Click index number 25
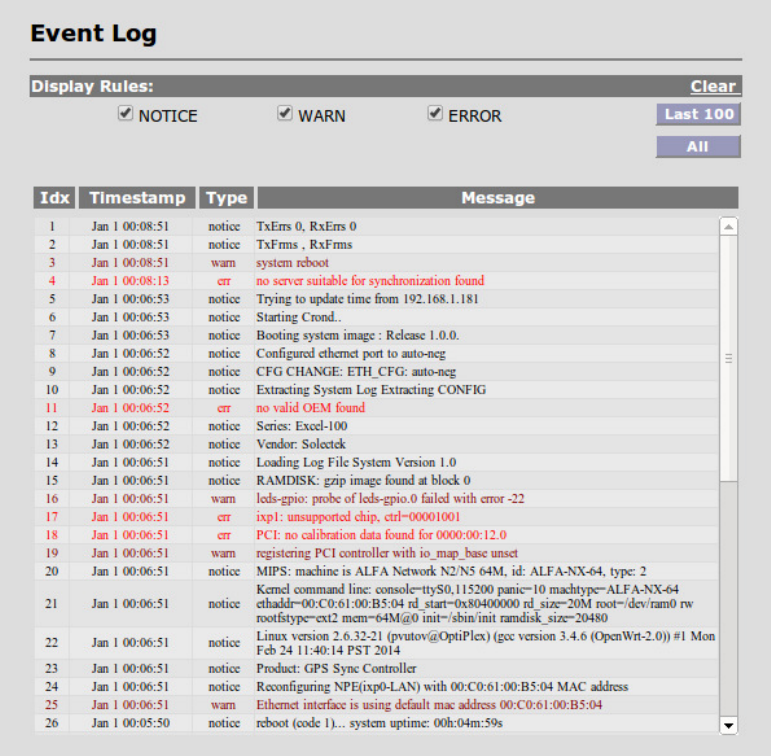This screenshot has height=756, width=771. 52,705
